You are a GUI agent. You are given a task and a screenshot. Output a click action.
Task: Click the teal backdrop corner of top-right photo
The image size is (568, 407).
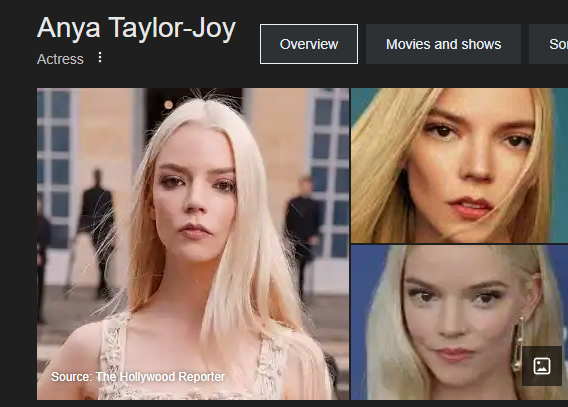tap(560, 109)
